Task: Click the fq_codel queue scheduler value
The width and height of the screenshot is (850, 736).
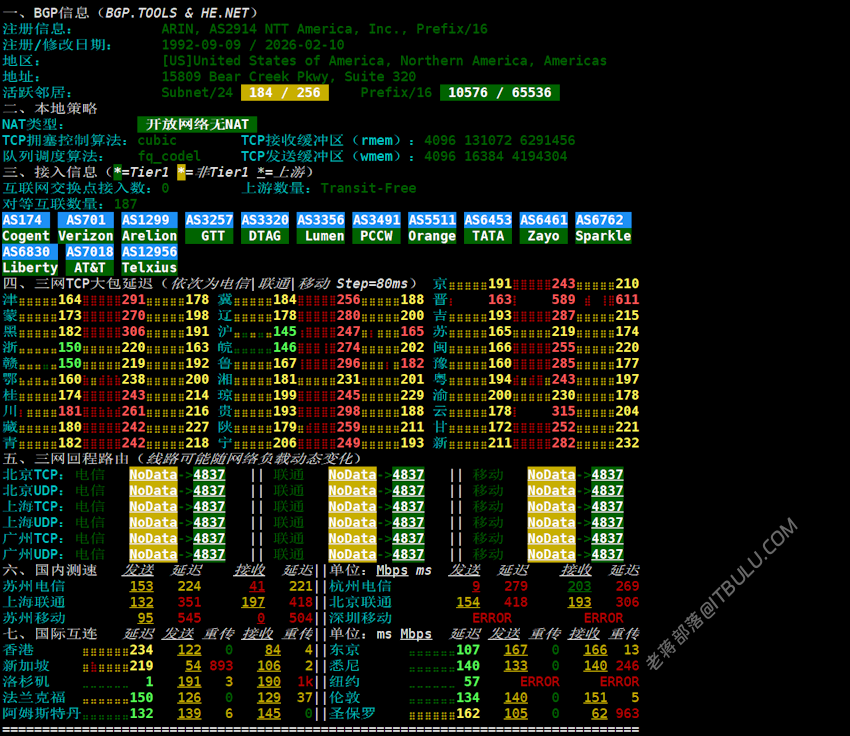Action: point(169,157)
